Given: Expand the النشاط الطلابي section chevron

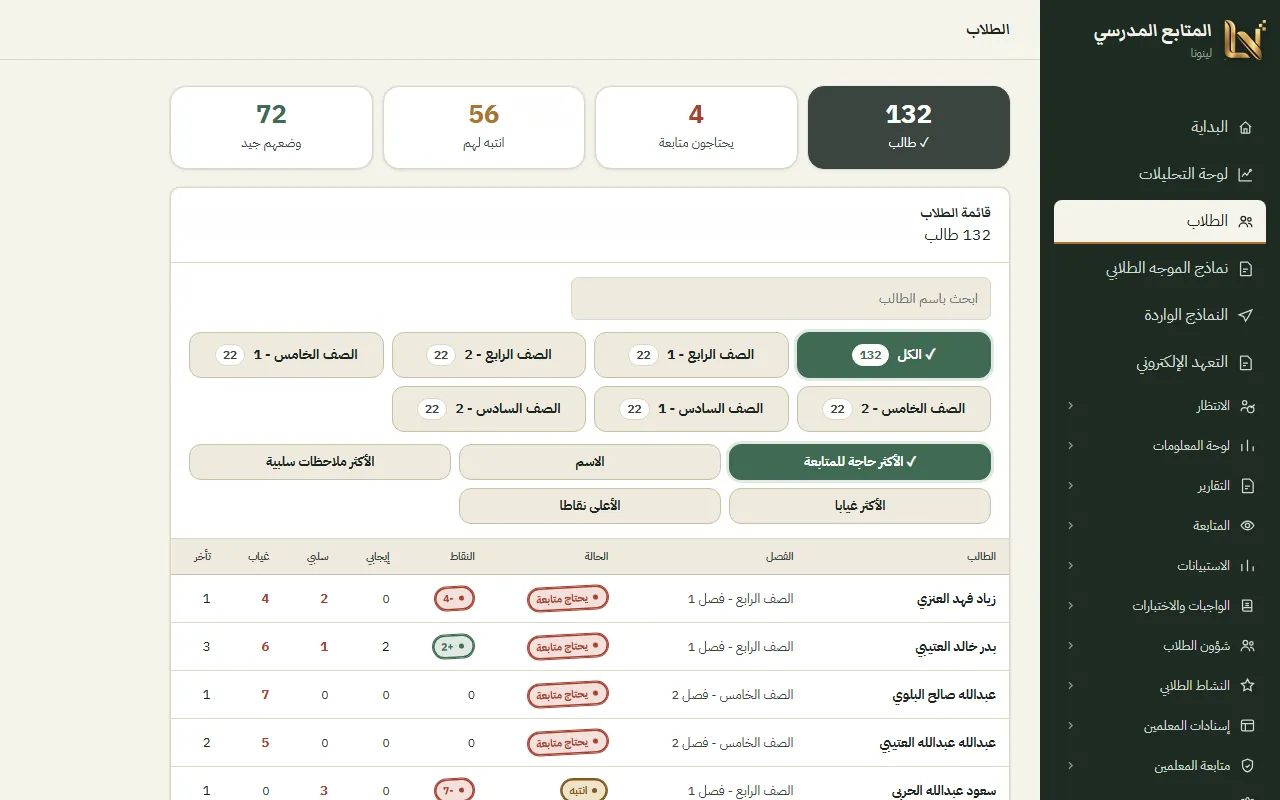Looking at the screenshot, I should [x=1070, y=686].
